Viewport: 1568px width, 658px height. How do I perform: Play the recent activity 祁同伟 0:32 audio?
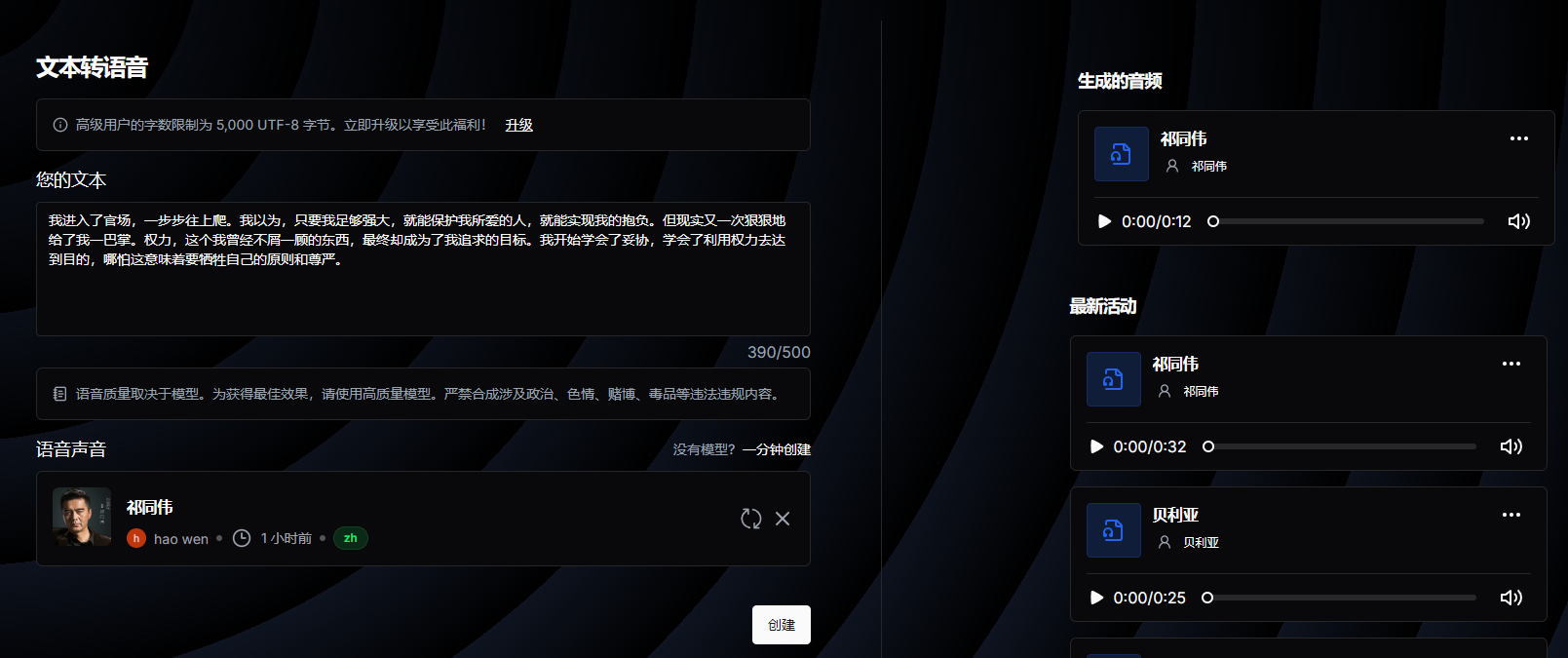(1096, 446)
